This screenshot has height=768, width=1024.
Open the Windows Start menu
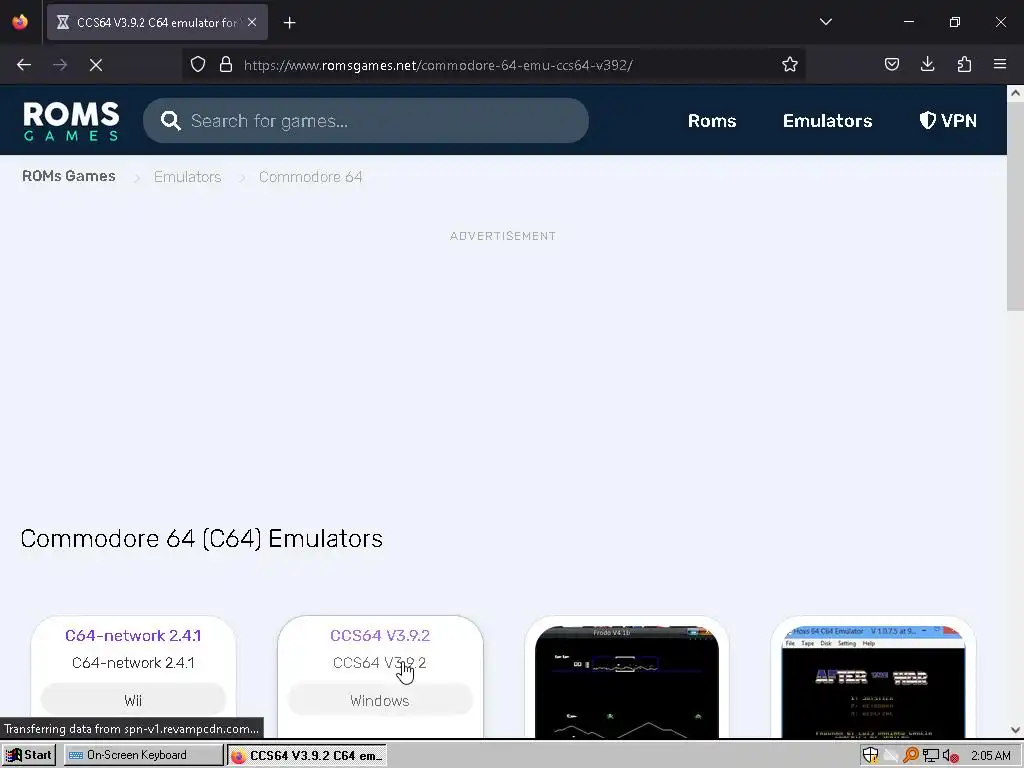[29, 755]
